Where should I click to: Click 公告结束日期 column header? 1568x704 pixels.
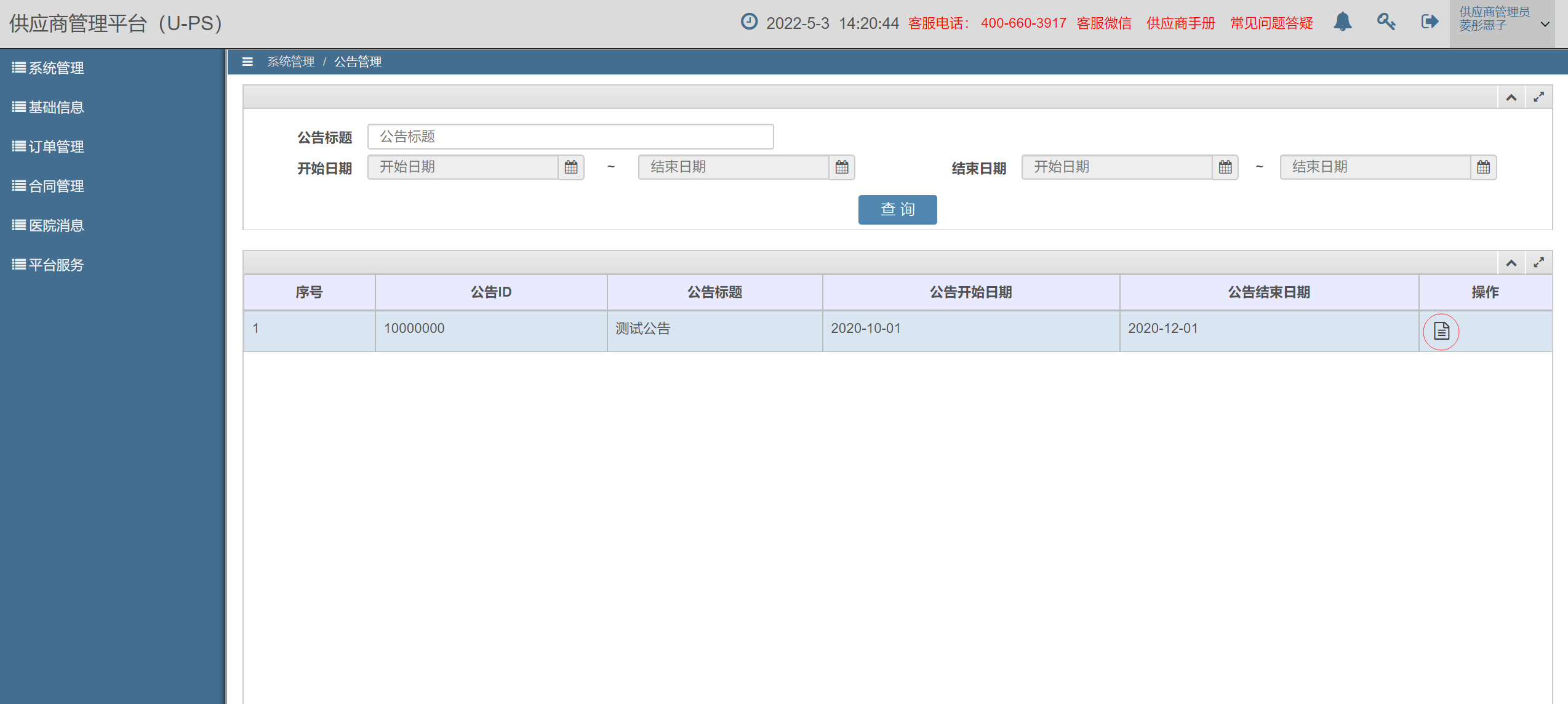click(1269, 292)
